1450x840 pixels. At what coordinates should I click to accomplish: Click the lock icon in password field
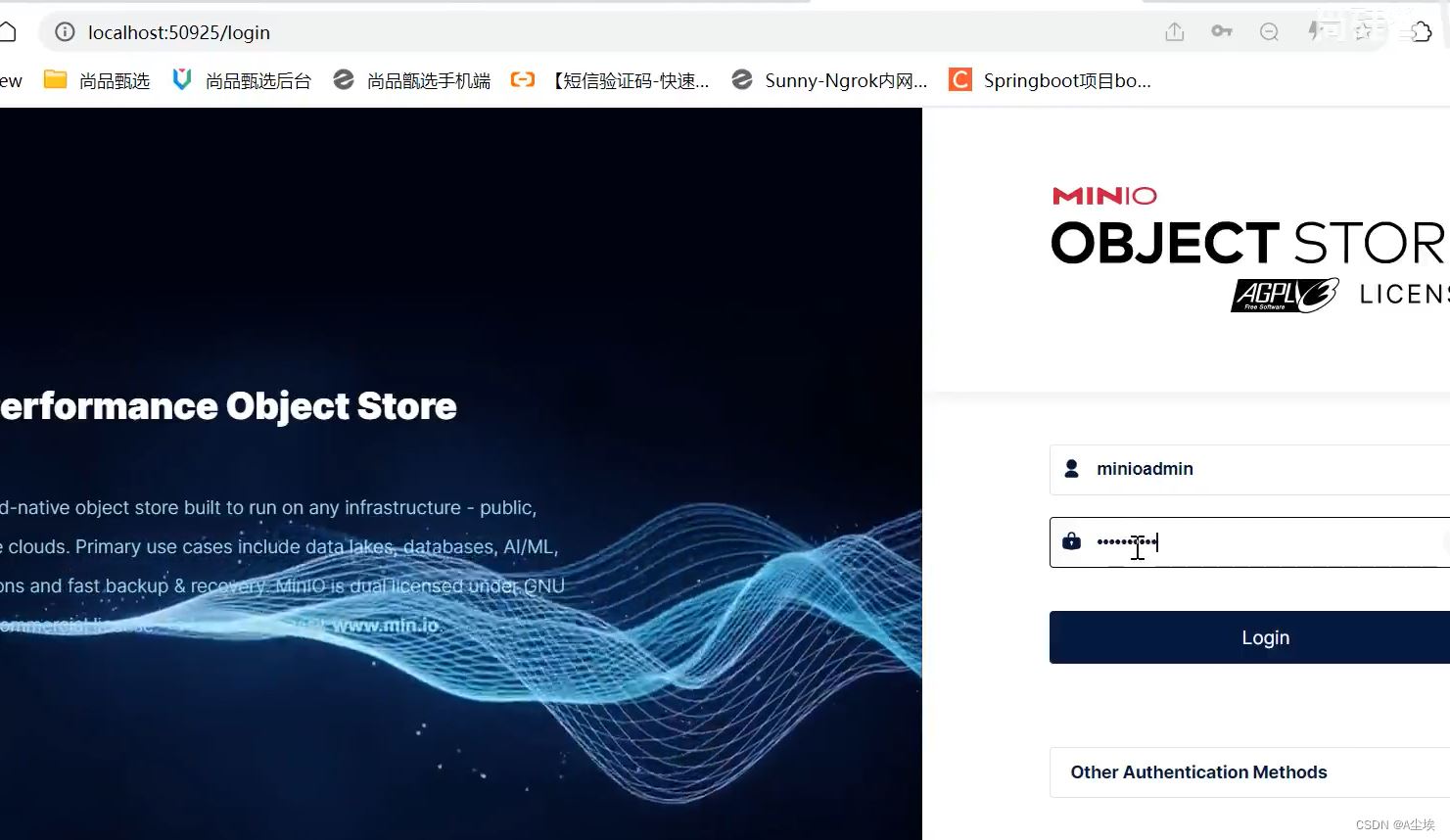click(x=1071, y=541)
